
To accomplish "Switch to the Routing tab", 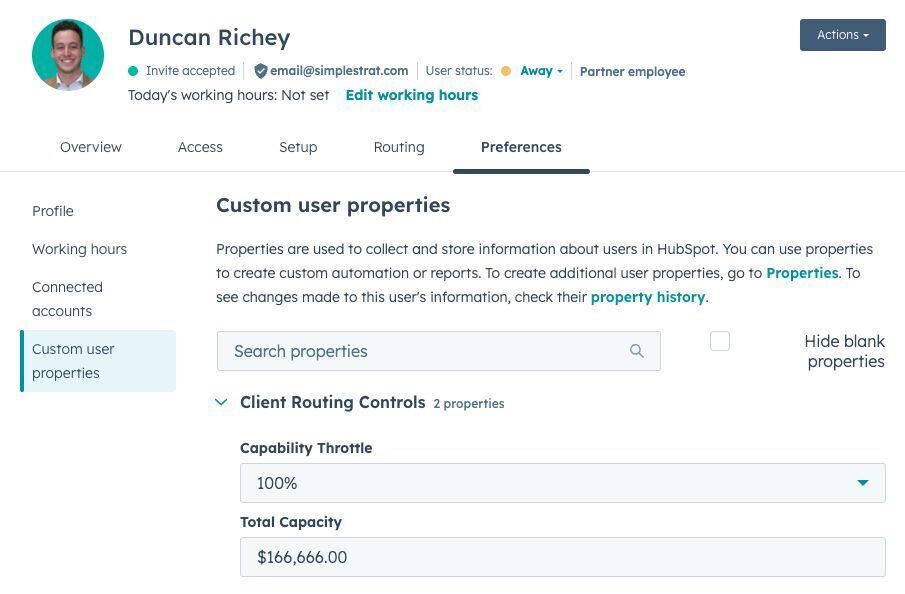I will click(x=398, y=147).
